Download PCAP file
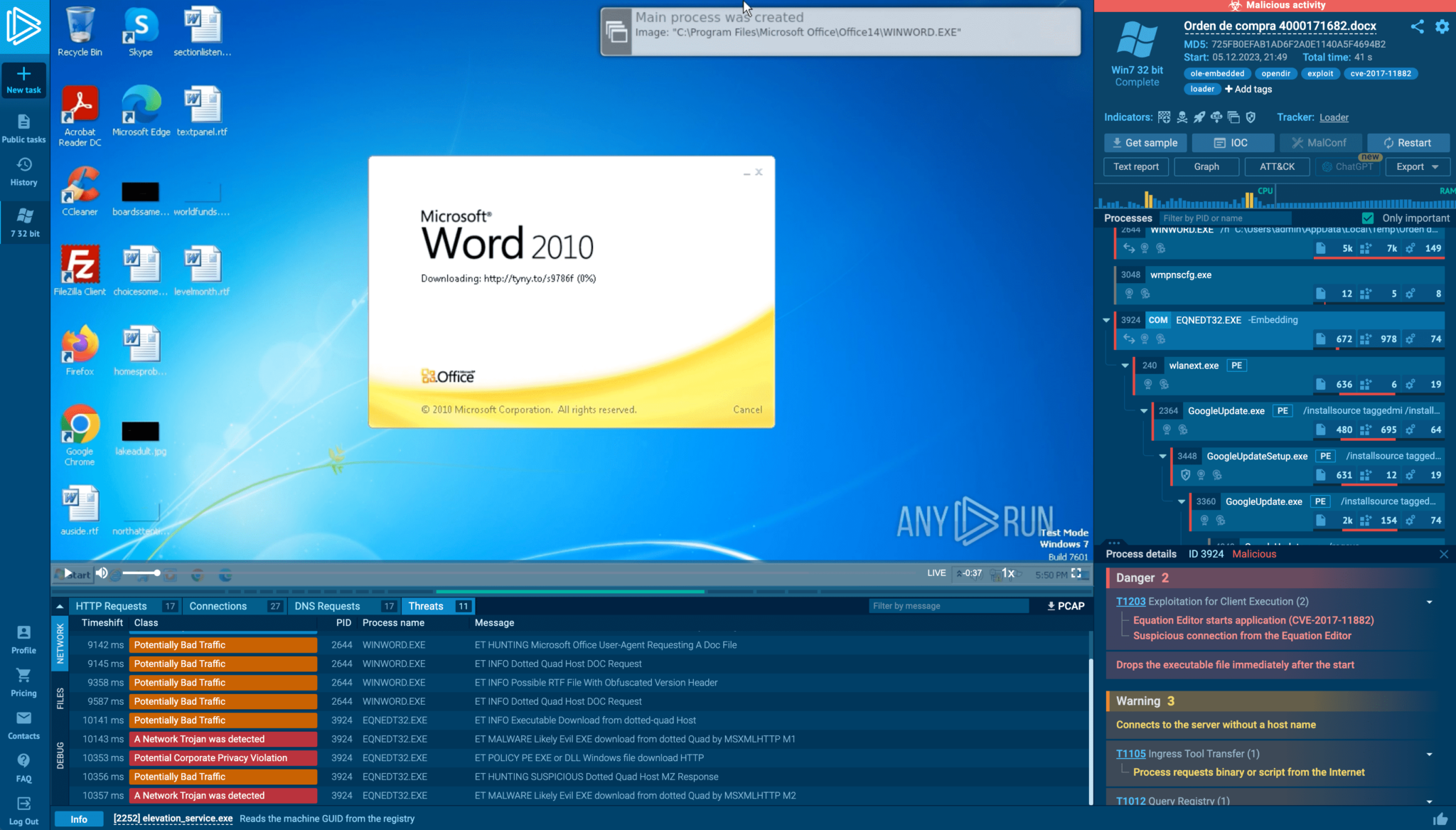Viewport: 1456px width, 830px height. 1065,606
